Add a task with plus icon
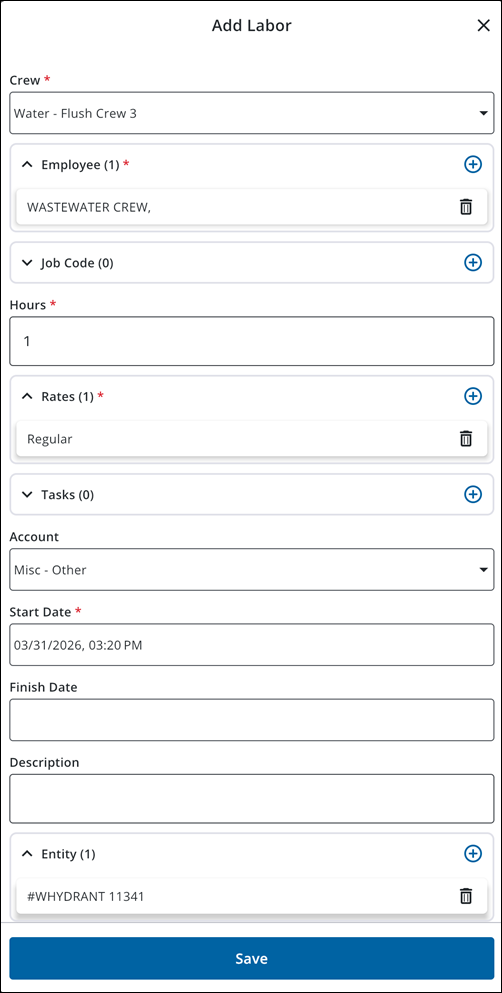Screen dimensions: 502x993 [x=473, y=495]
